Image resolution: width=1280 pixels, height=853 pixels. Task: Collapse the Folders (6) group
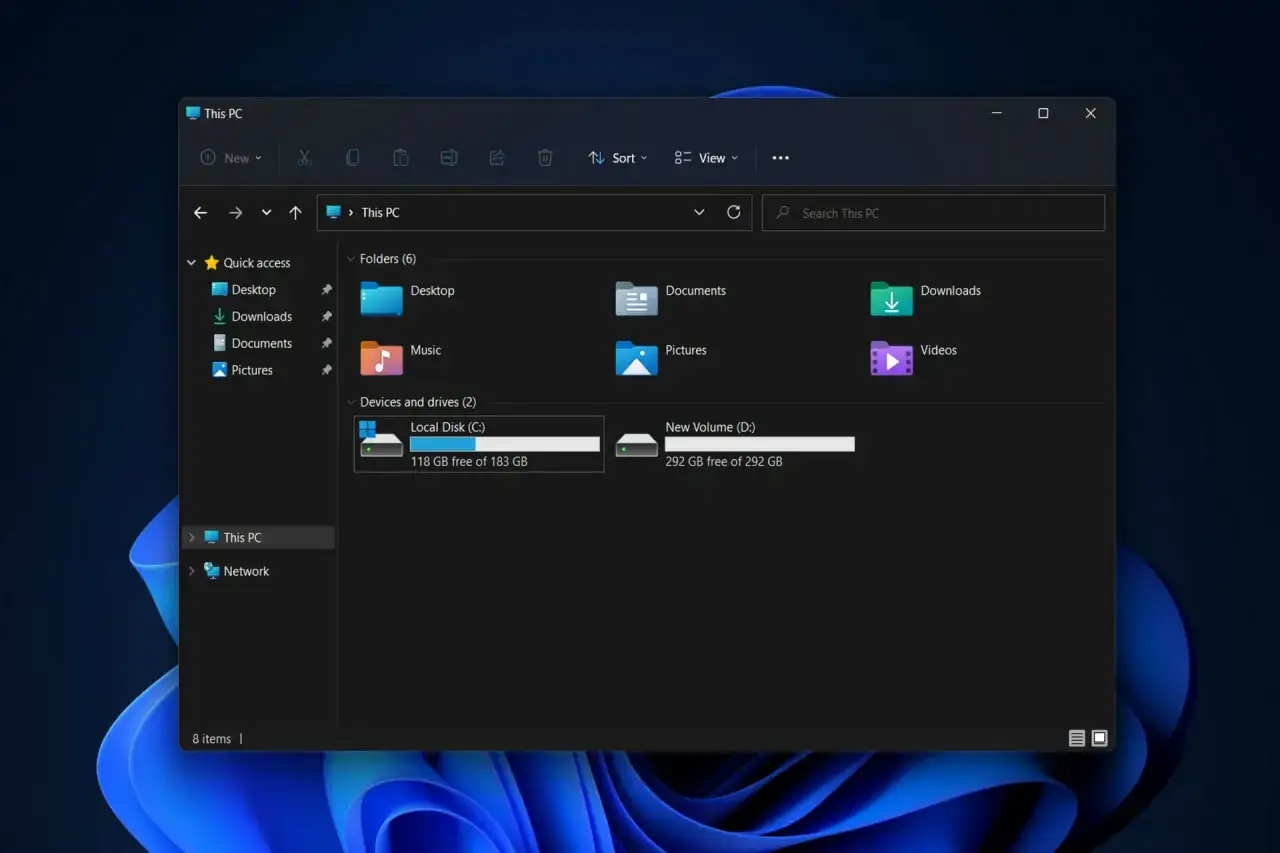click(351, 259)
